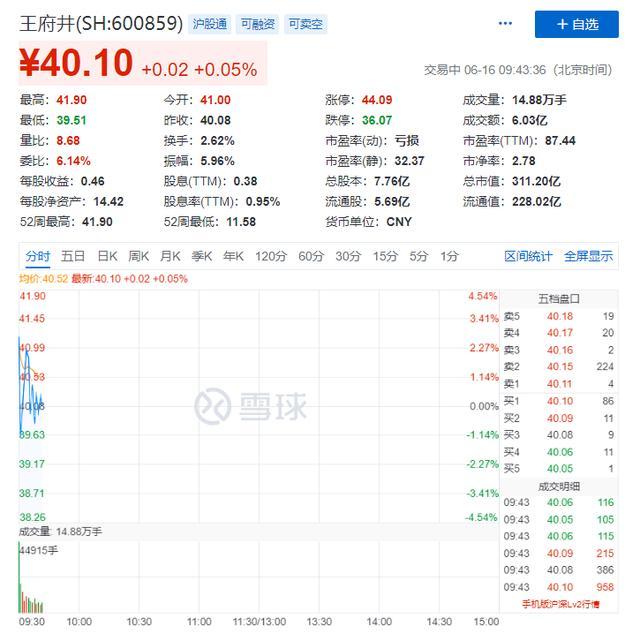Image resolution: width=640 pixels, height=641 pixels.
Task: Click the 10:00 time axis label
Action: (79, 622)
